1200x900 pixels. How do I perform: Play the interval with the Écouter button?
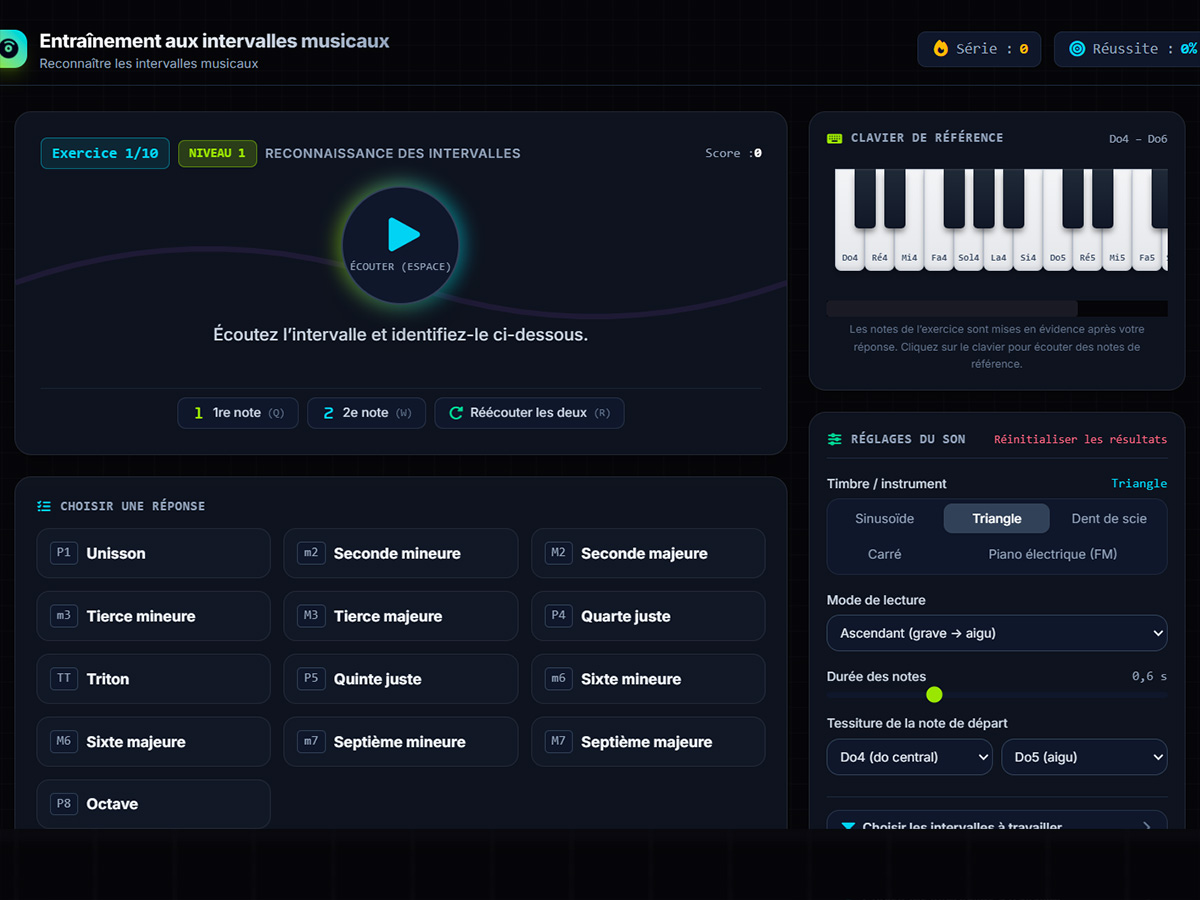pos(401,245)
